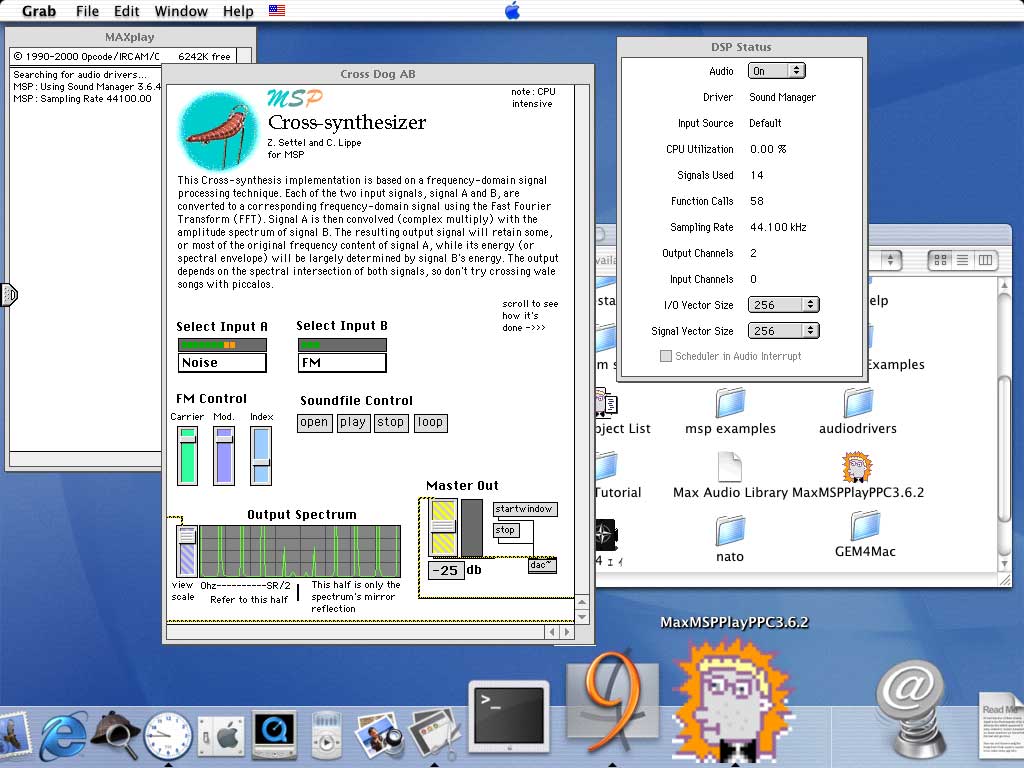Open the Read Me document in the Dock
The width and height of the screenshot is (1024, 768).
click(1001, 728)
